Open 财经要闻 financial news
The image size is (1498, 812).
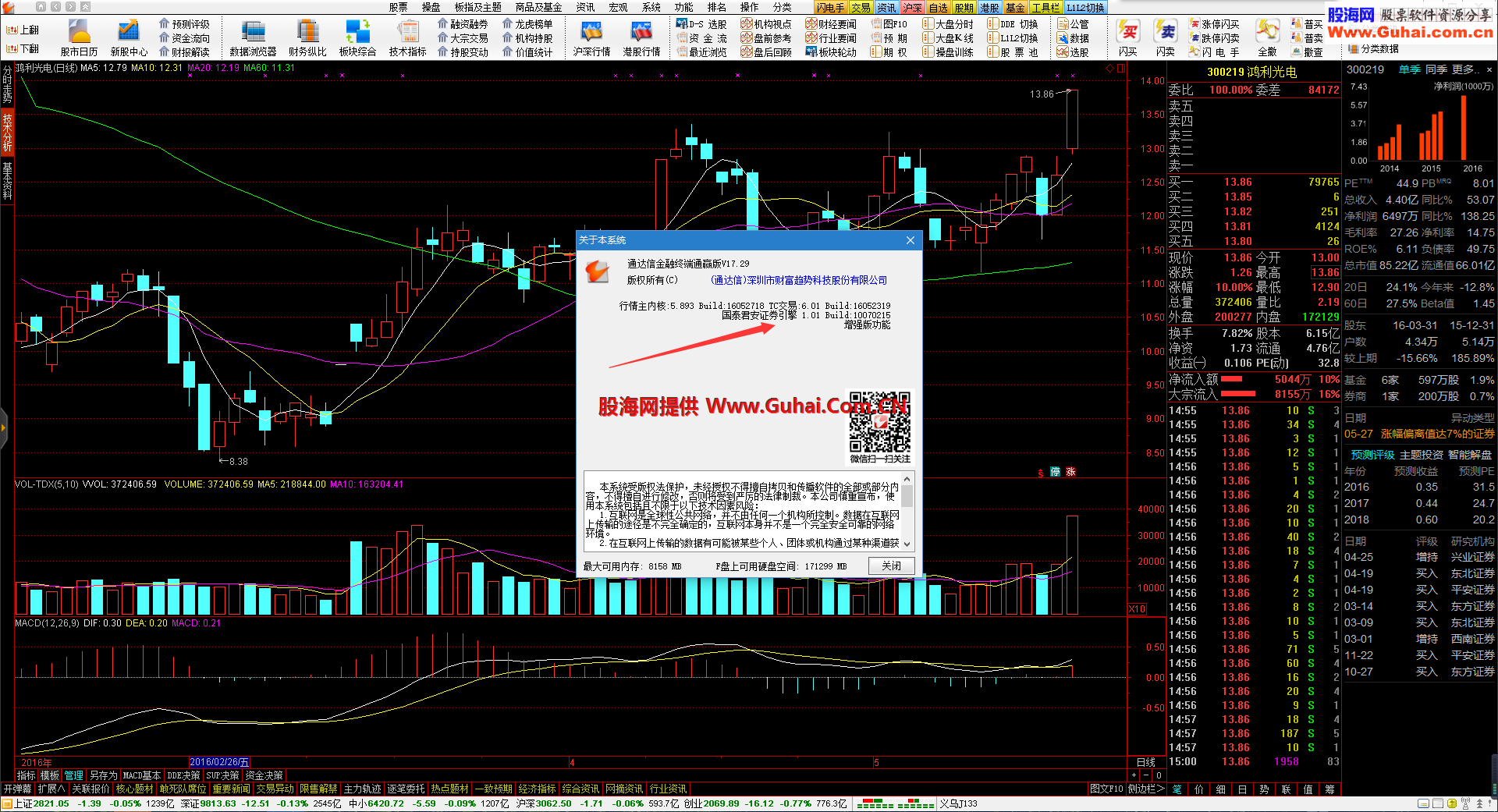831,24
